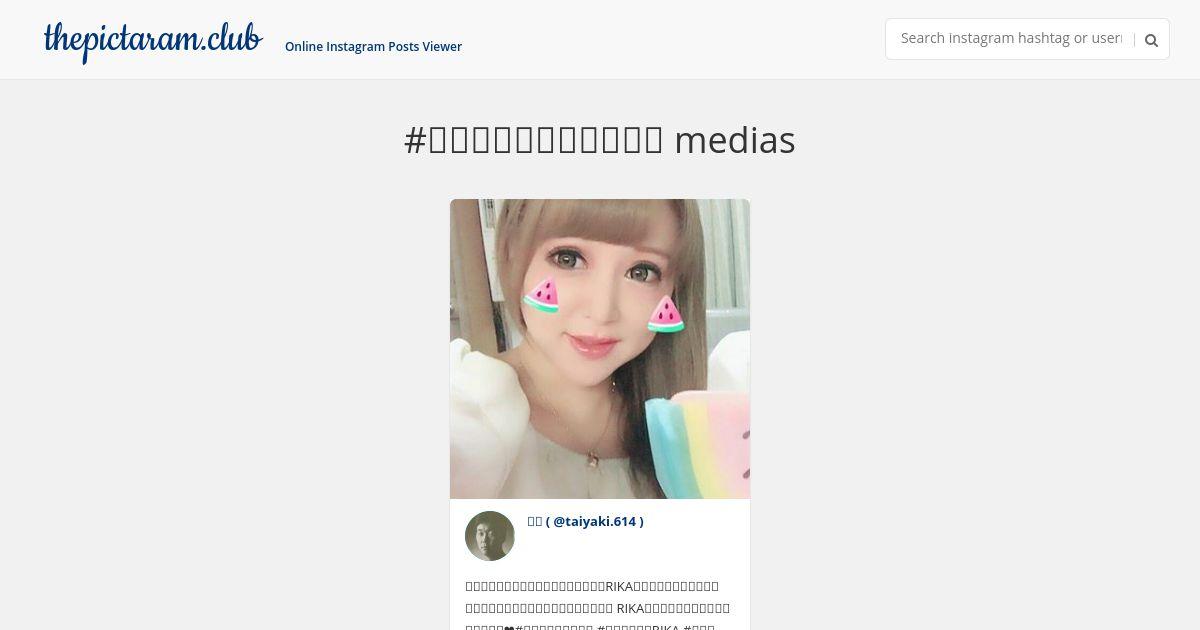Click the magnifier search icon
This screenshot has width=1200, height=630.
click(1151, 41)
